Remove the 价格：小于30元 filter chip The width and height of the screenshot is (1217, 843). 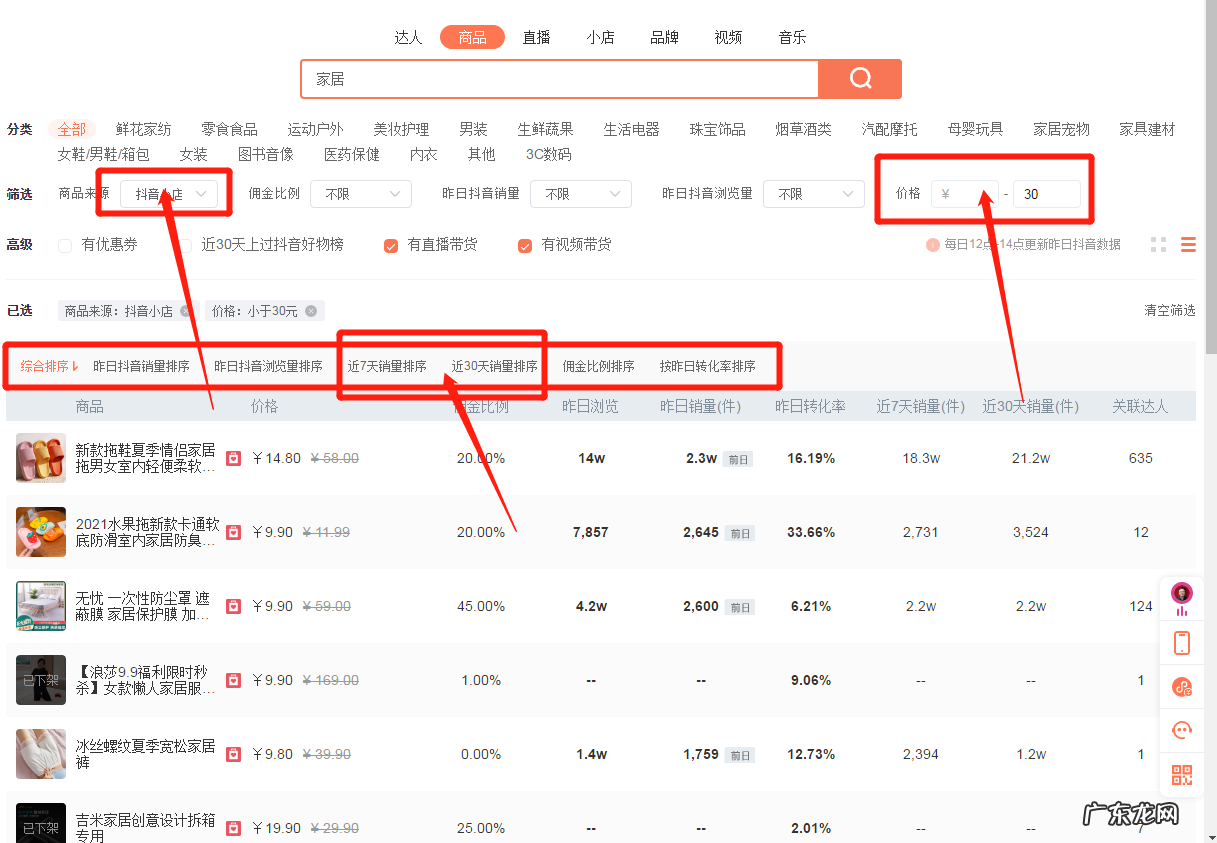(310, 310)
